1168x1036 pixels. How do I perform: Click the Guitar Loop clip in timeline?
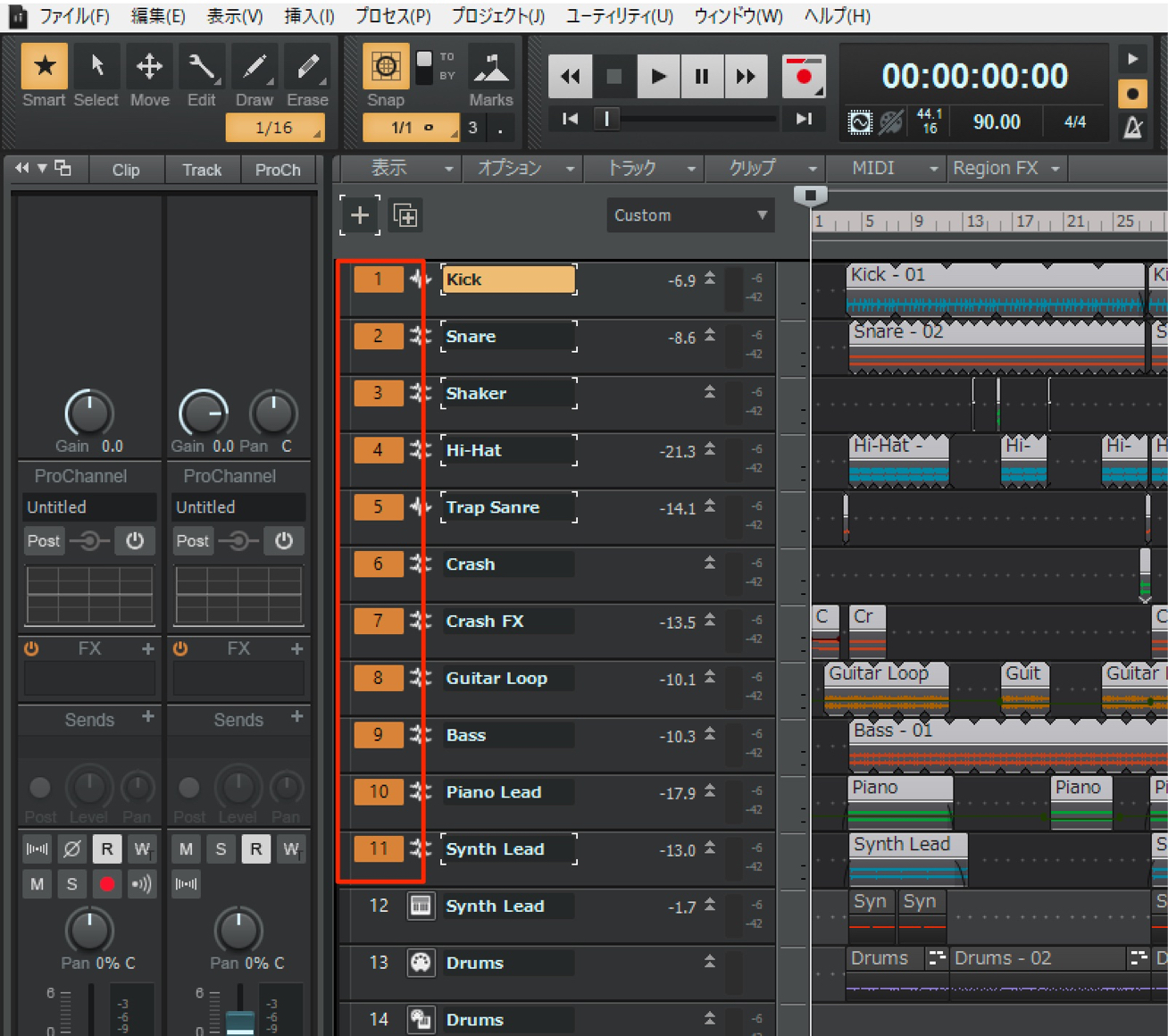[x=885, y=688]
